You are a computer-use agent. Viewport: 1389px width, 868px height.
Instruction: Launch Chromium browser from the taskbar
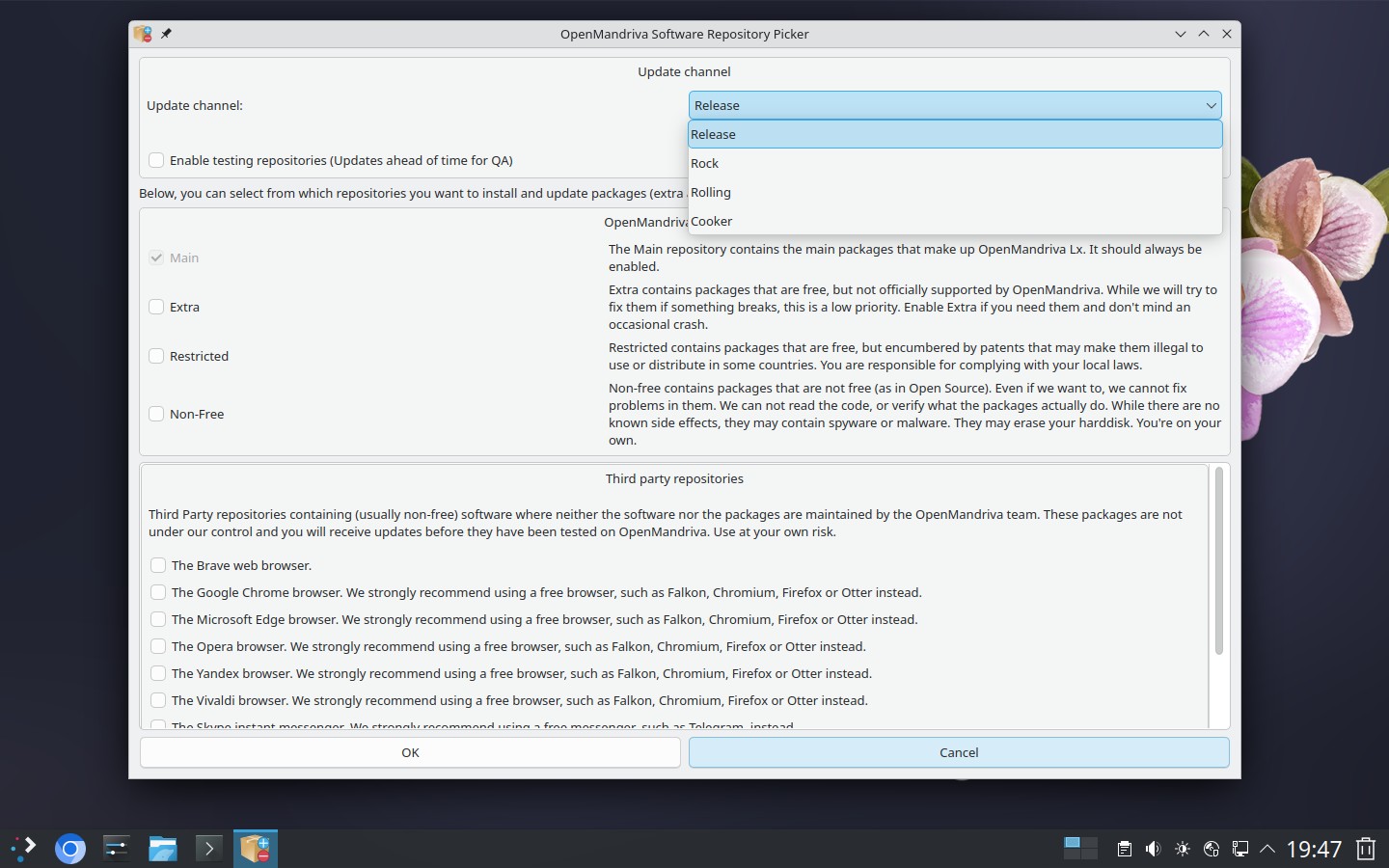coord(70,849)
